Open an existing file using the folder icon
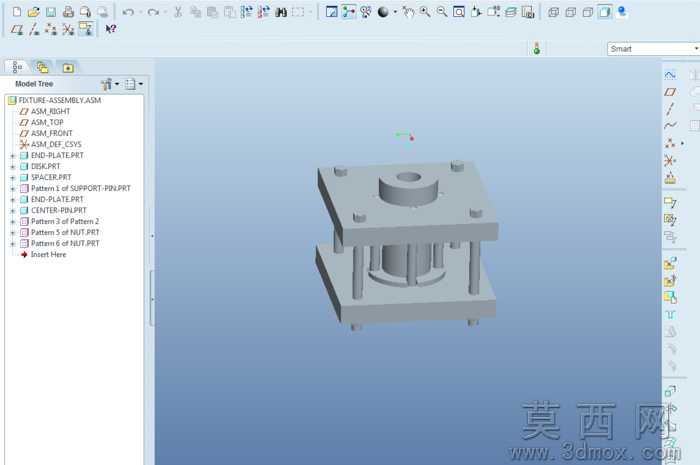 click(x=33, y=12)
